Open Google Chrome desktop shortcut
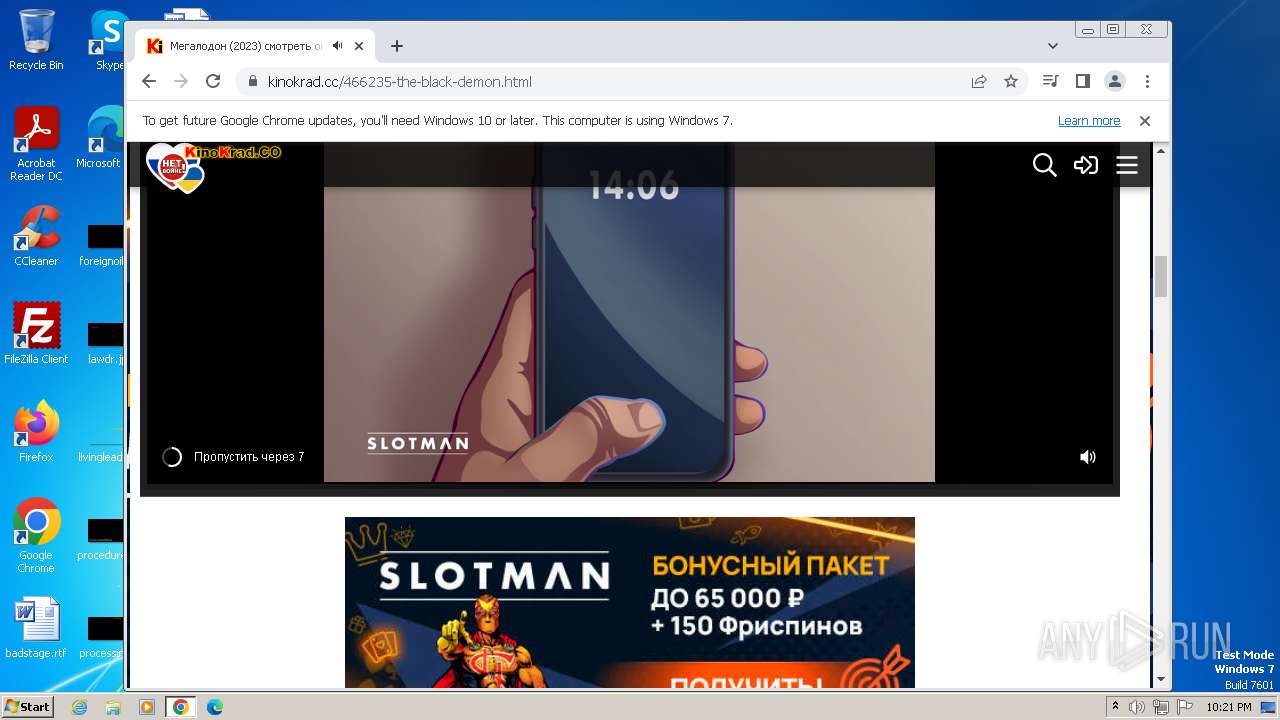The image size is (1280, 720). [x=36, y=536]
